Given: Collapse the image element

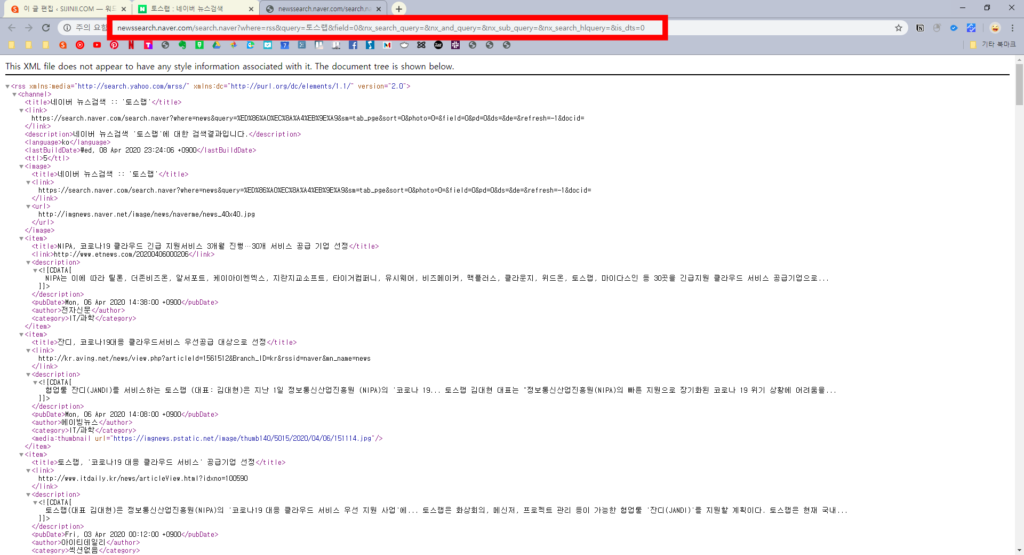Looking at the screenshot, I should (22, 166).
